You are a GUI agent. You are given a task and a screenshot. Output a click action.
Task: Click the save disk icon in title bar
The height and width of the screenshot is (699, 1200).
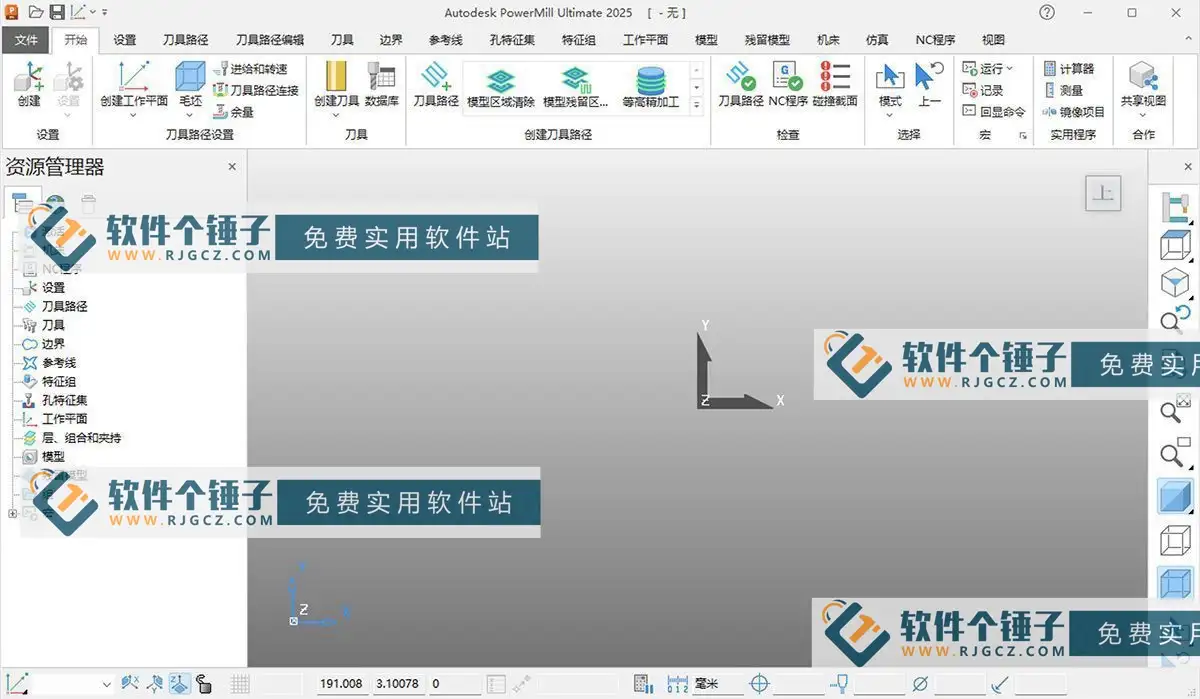click(57, 12)
